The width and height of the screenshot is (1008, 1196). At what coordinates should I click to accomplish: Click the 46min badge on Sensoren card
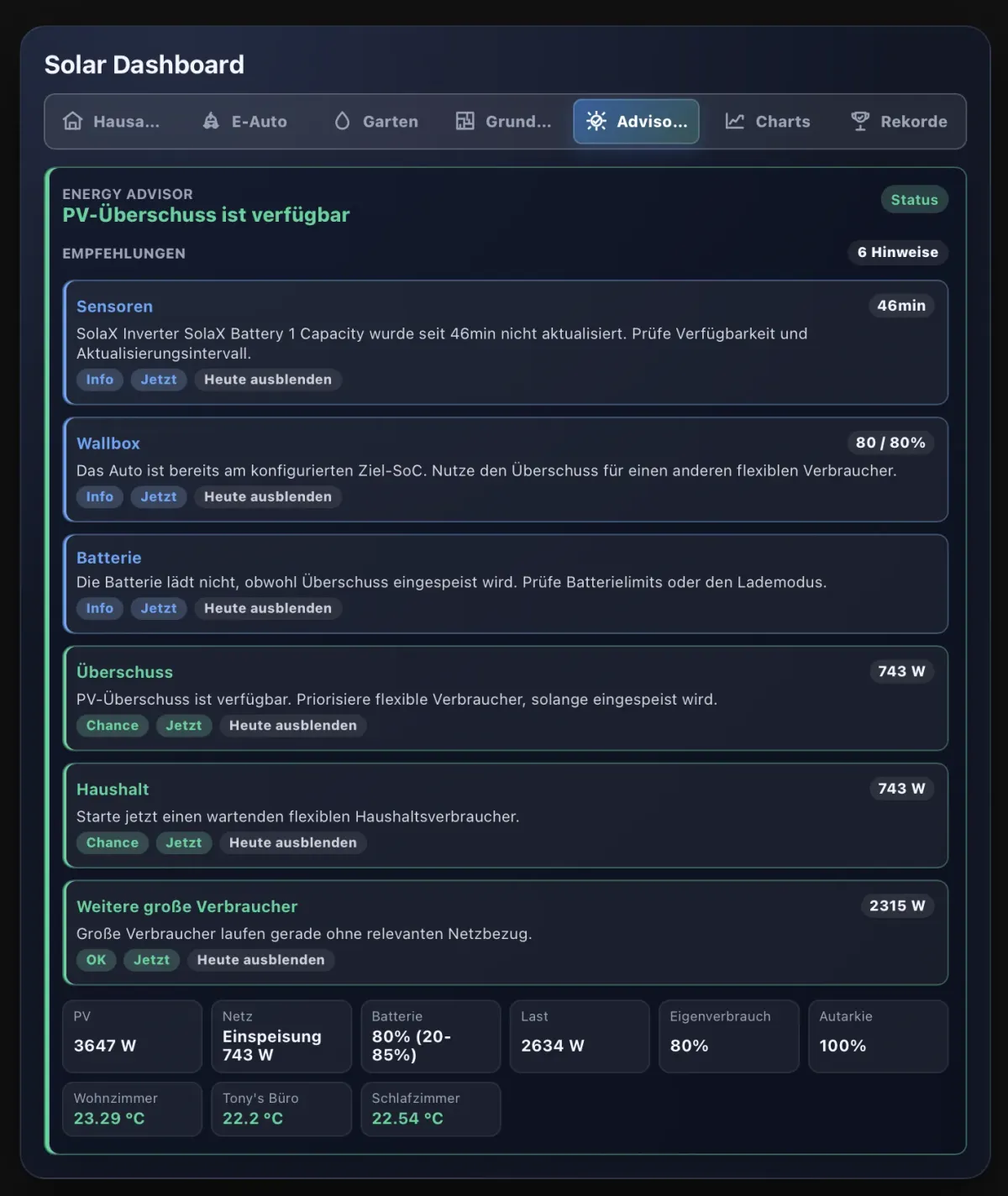(901, 306)
